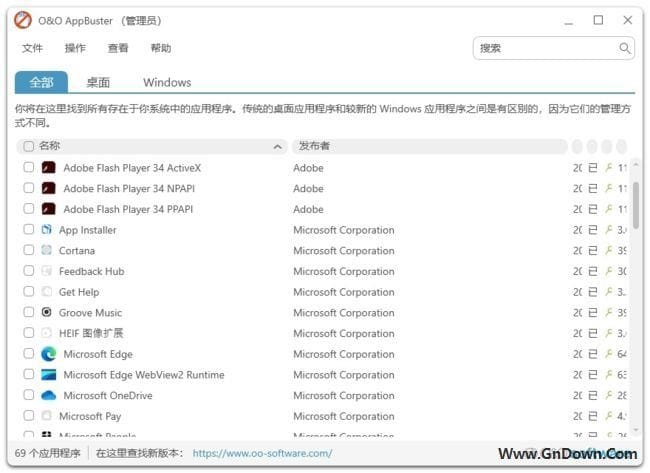Click the HEIF 图像扩展 app icon

46,332
